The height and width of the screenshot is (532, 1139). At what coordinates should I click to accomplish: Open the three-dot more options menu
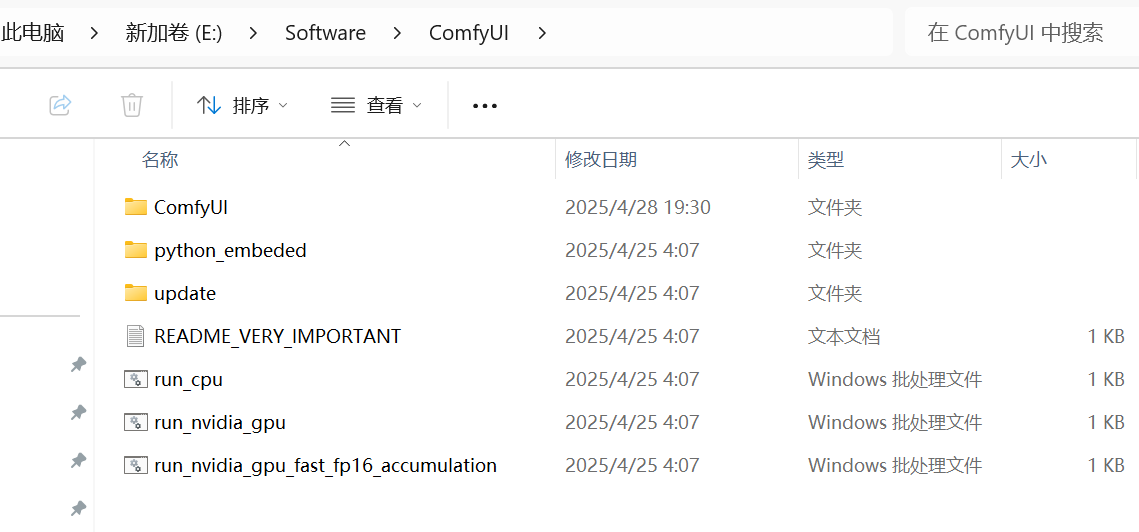[485, 106]
